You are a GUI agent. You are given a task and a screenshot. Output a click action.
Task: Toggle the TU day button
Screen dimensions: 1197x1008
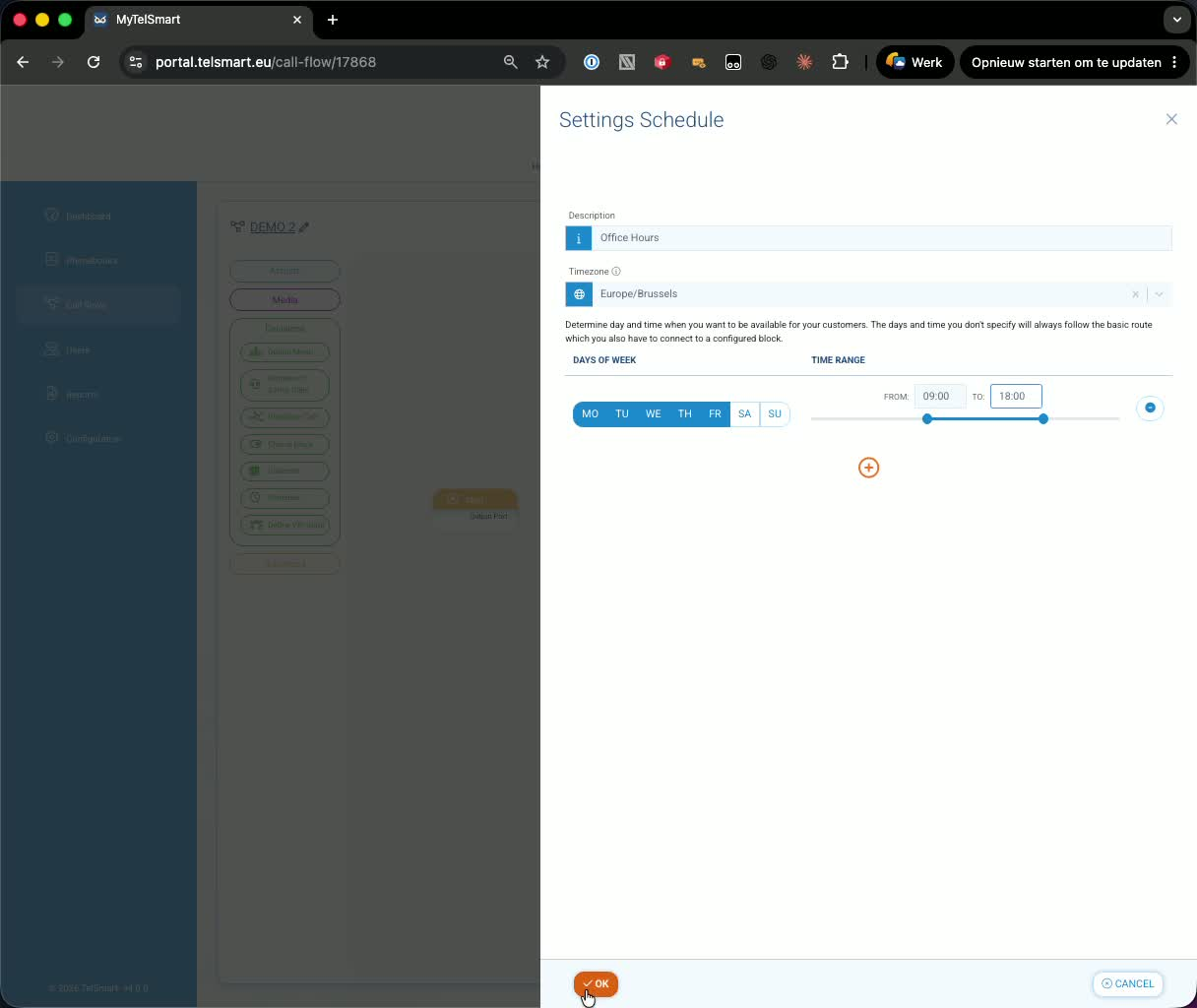point(622,414)
